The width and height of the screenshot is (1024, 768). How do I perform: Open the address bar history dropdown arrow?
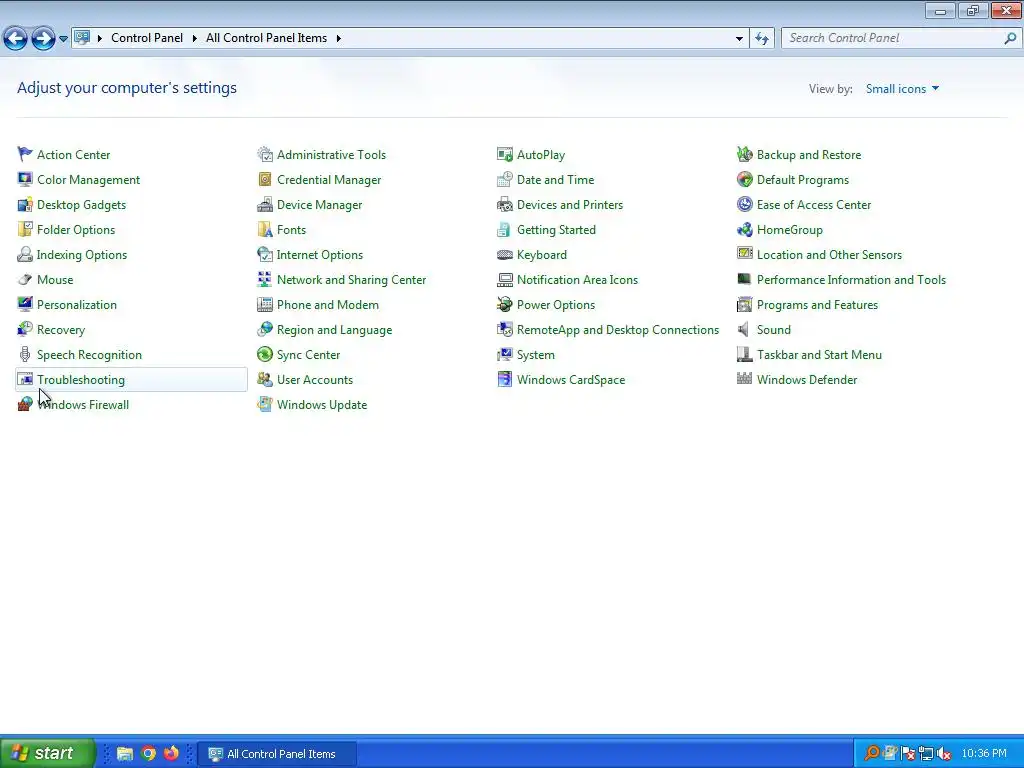pyautogui.click(x=739, y=39)
